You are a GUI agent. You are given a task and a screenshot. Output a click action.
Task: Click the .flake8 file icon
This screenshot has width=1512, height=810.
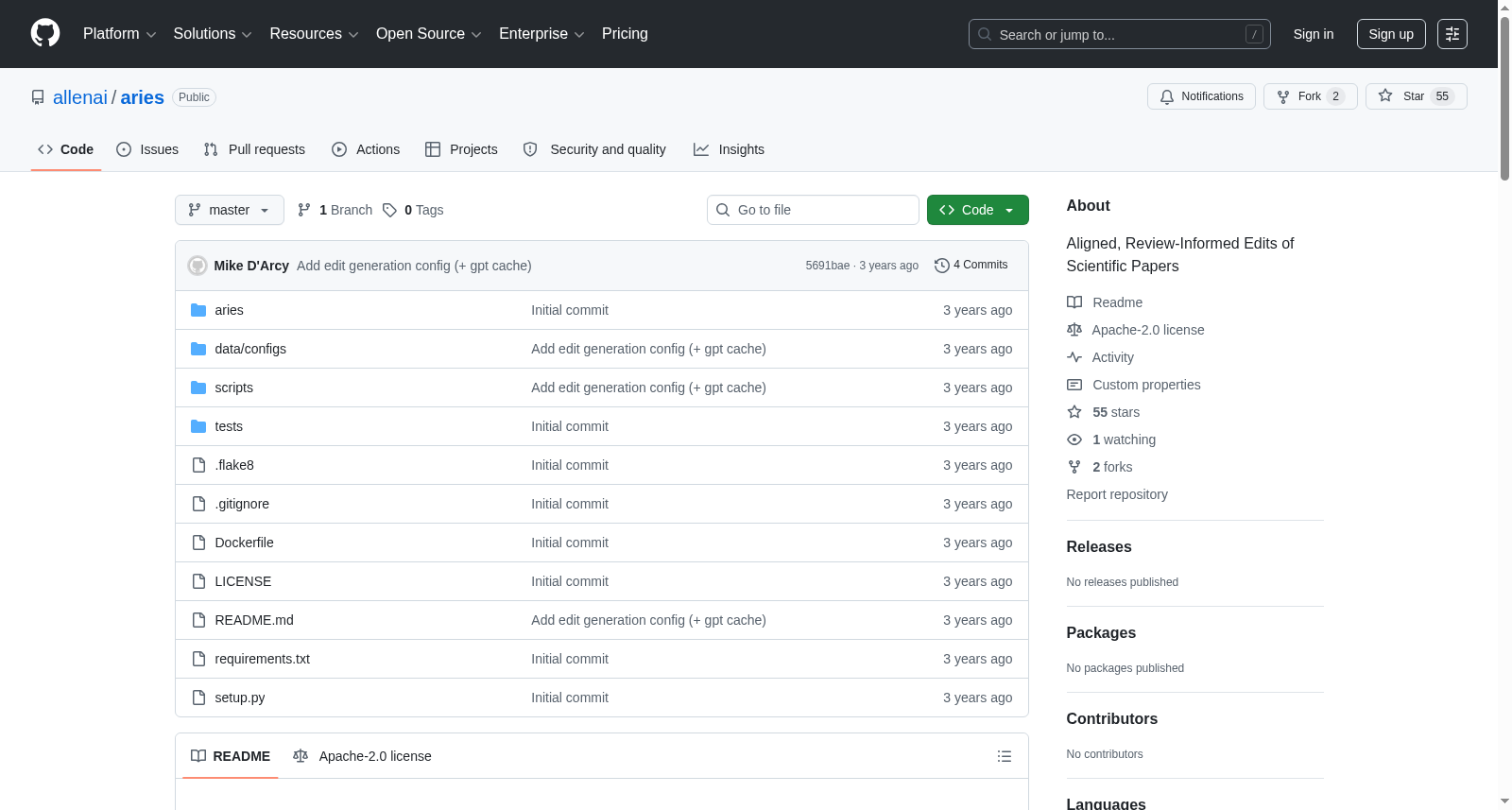pyautogui.click(x=198, y=465)
